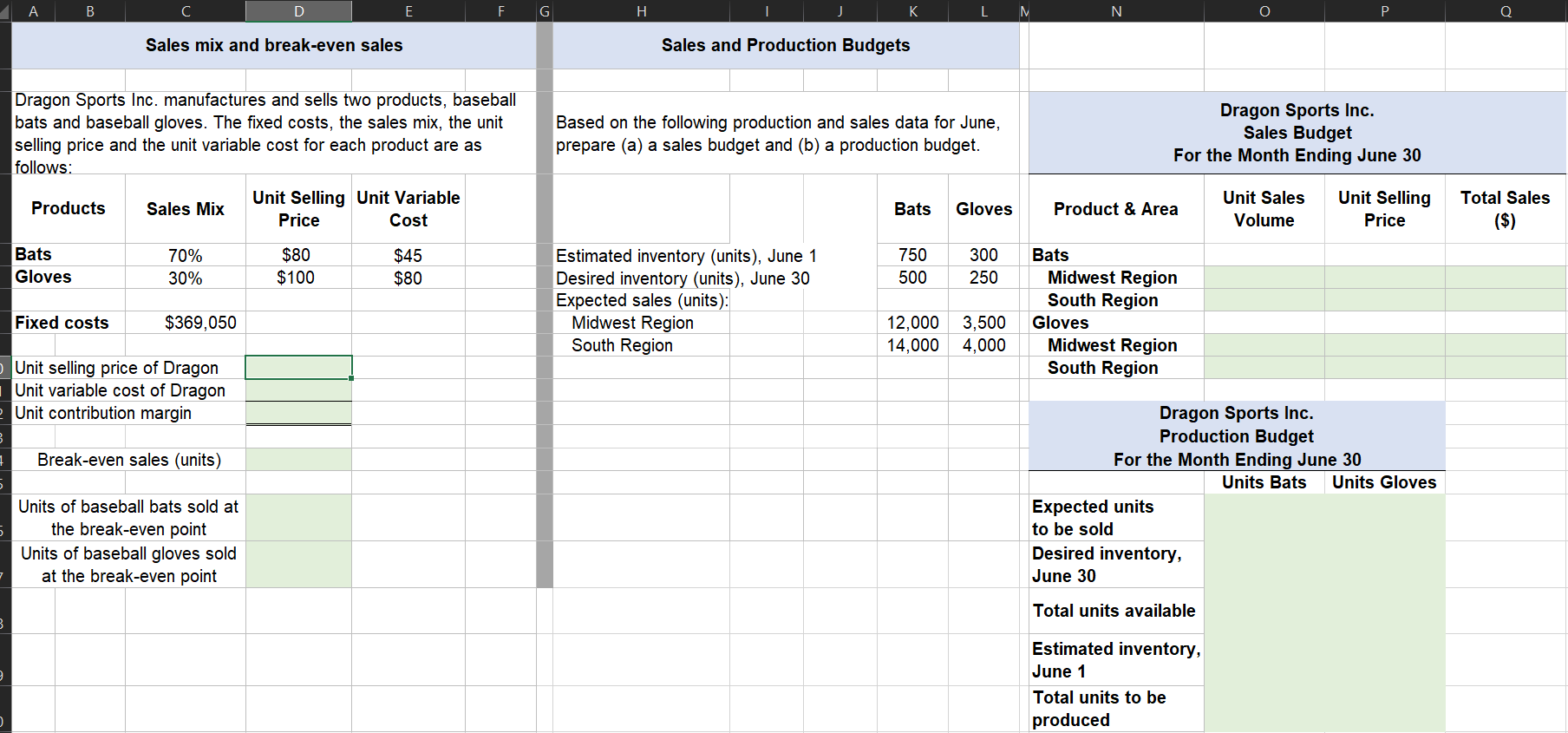
Task: Click the 'Fixed costs' label cell
Action: point(69,323)
